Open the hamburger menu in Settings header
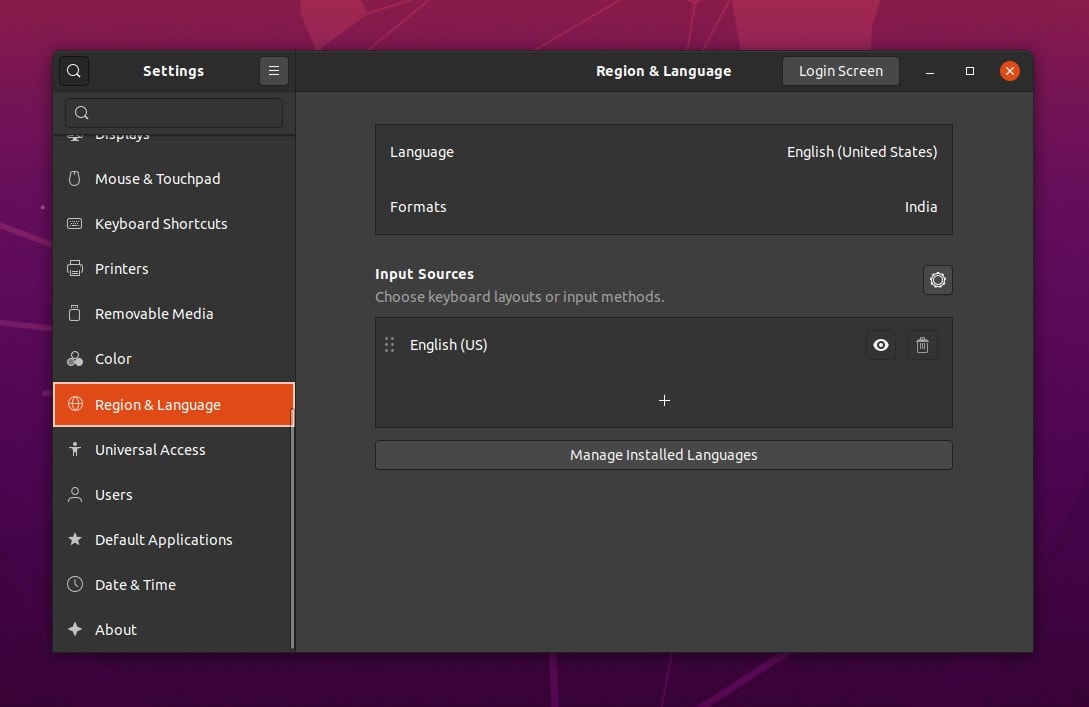1089x707 pixels. (273, 71)
